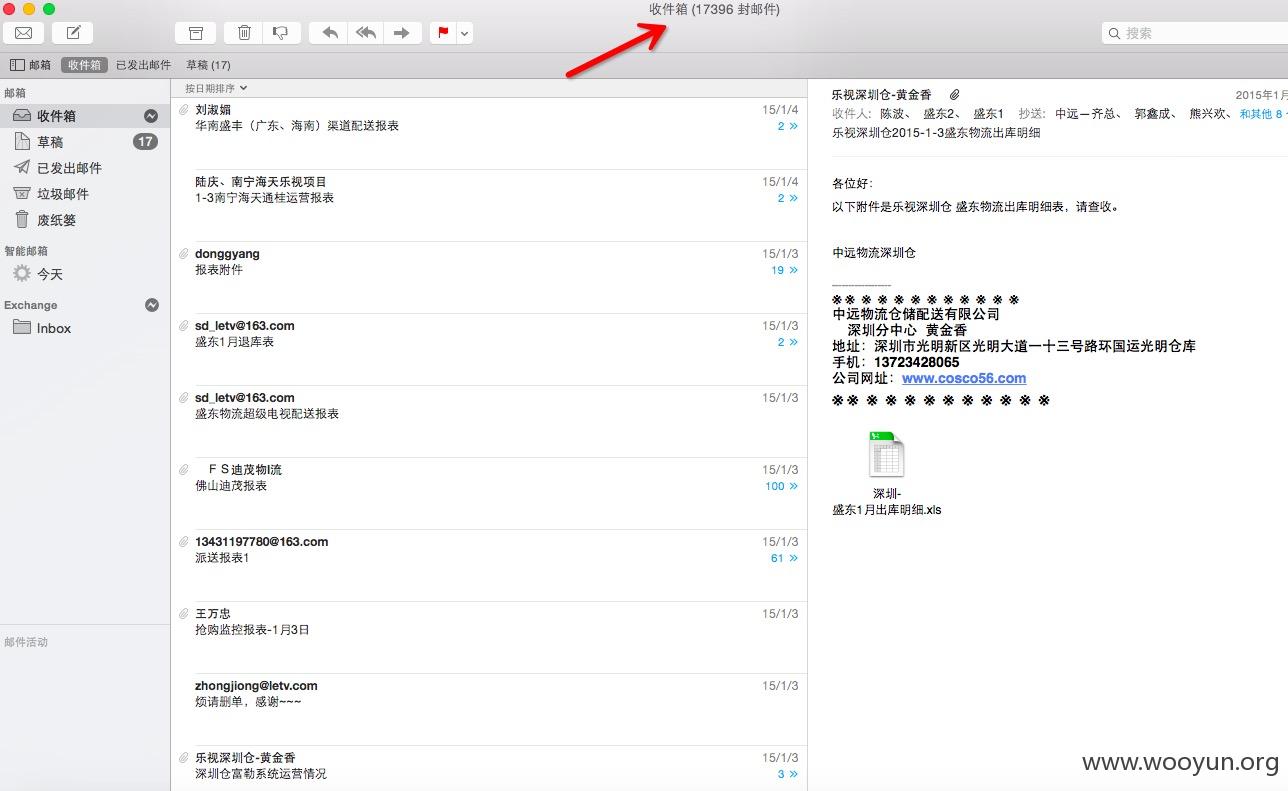Expand thread count 61 for 派送报表1

click(785, 558)
